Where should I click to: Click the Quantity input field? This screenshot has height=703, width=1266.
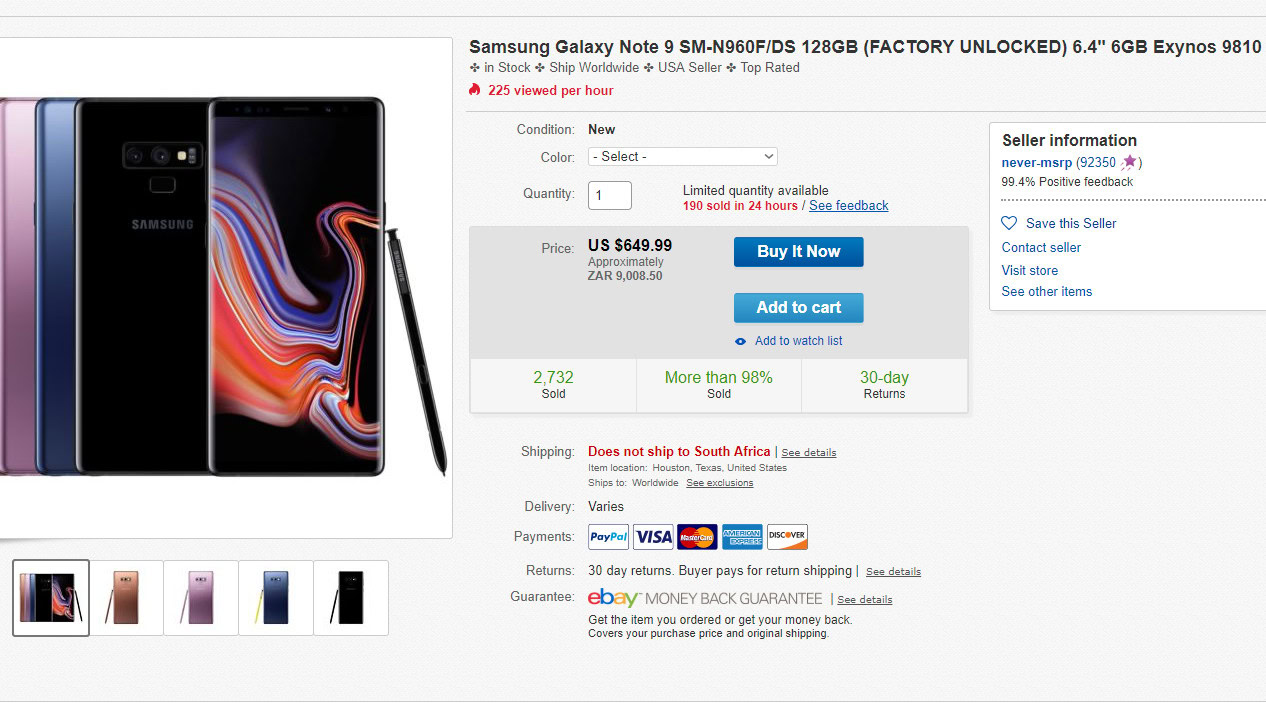coord(609,195)
